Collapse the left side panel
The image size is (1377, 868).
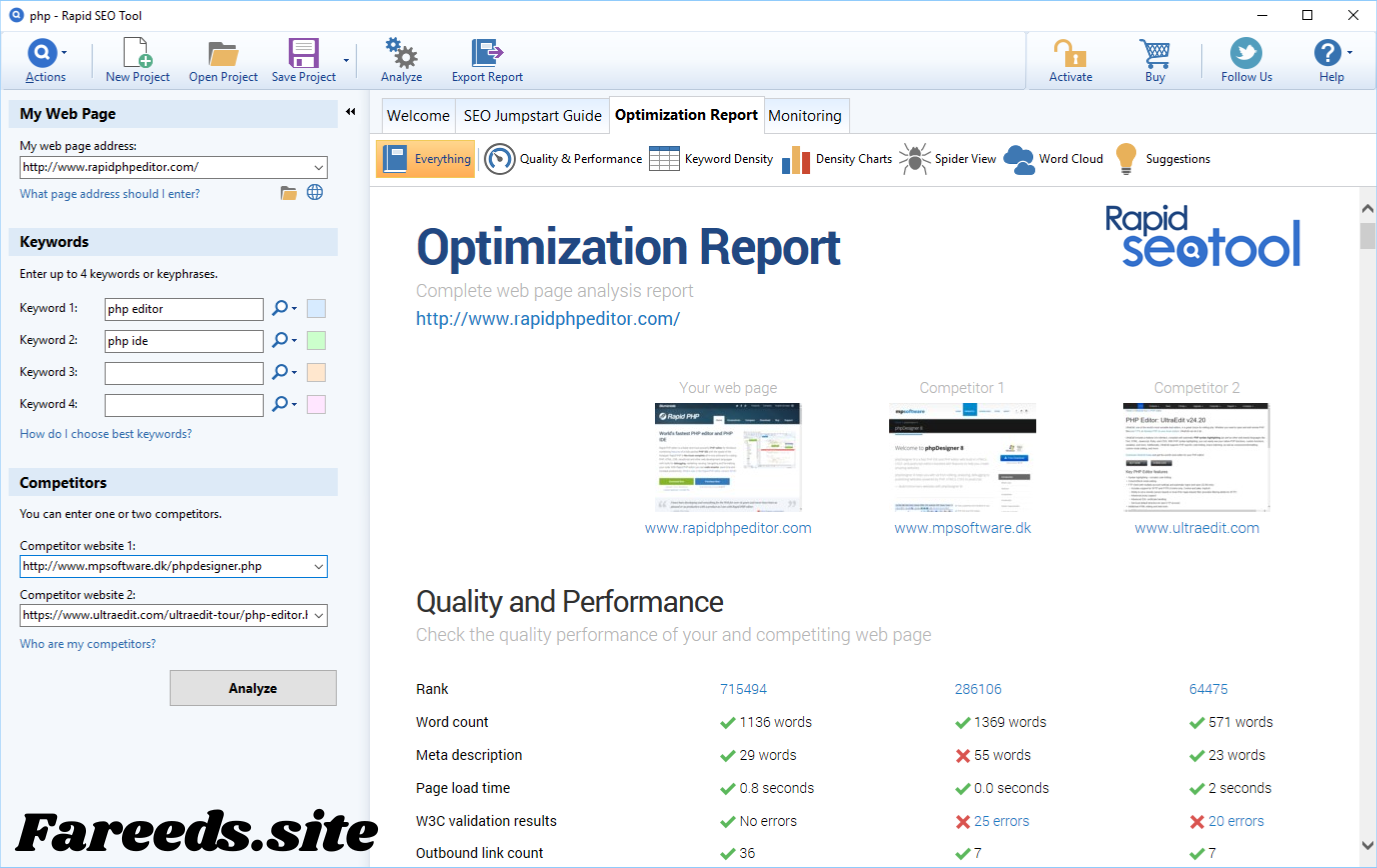coord(351,112)
